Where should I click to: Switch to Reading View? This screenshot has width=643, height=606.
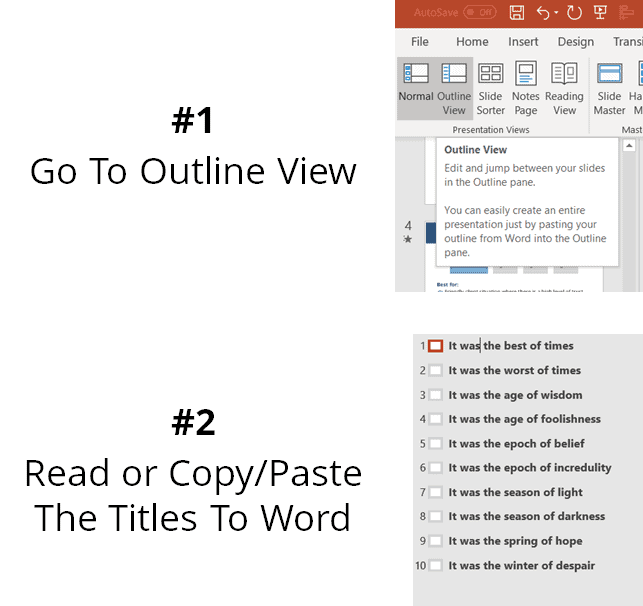pos(564,88)
